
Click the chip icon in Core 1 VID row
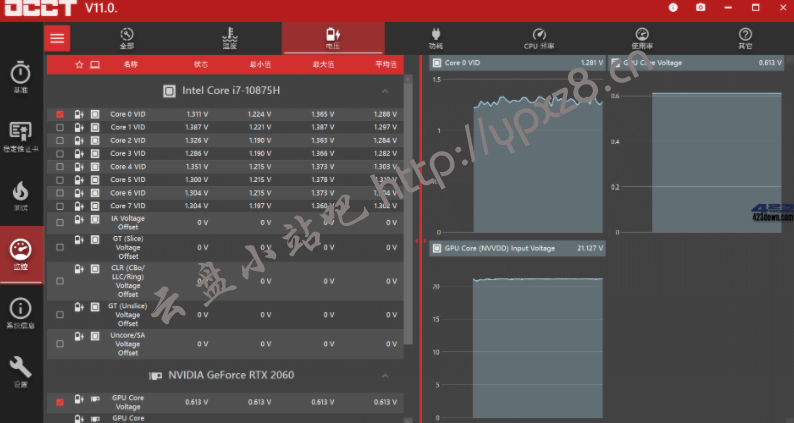(95, 127)
